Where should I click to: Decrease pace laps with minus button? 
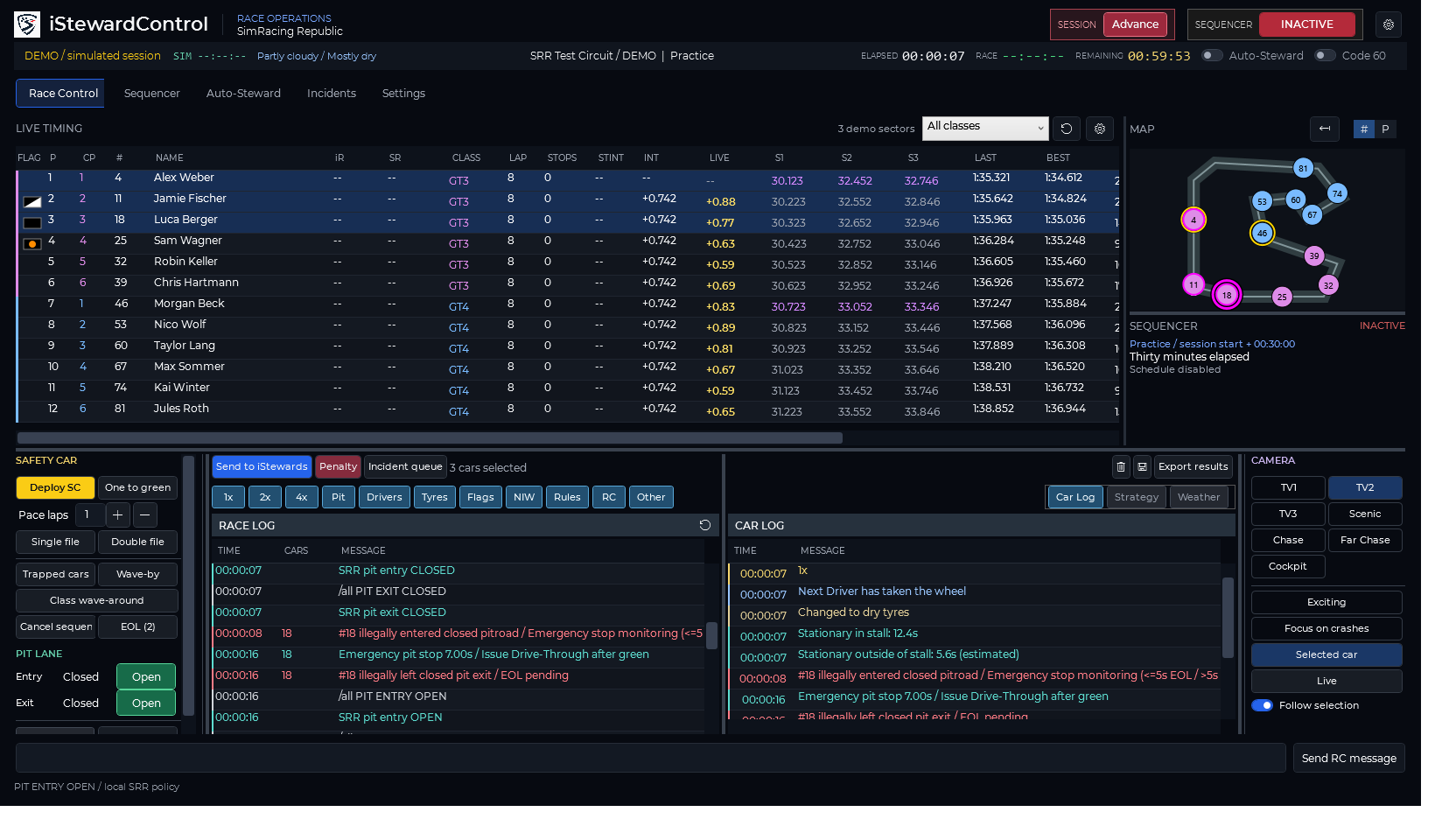tap(145, 514)
